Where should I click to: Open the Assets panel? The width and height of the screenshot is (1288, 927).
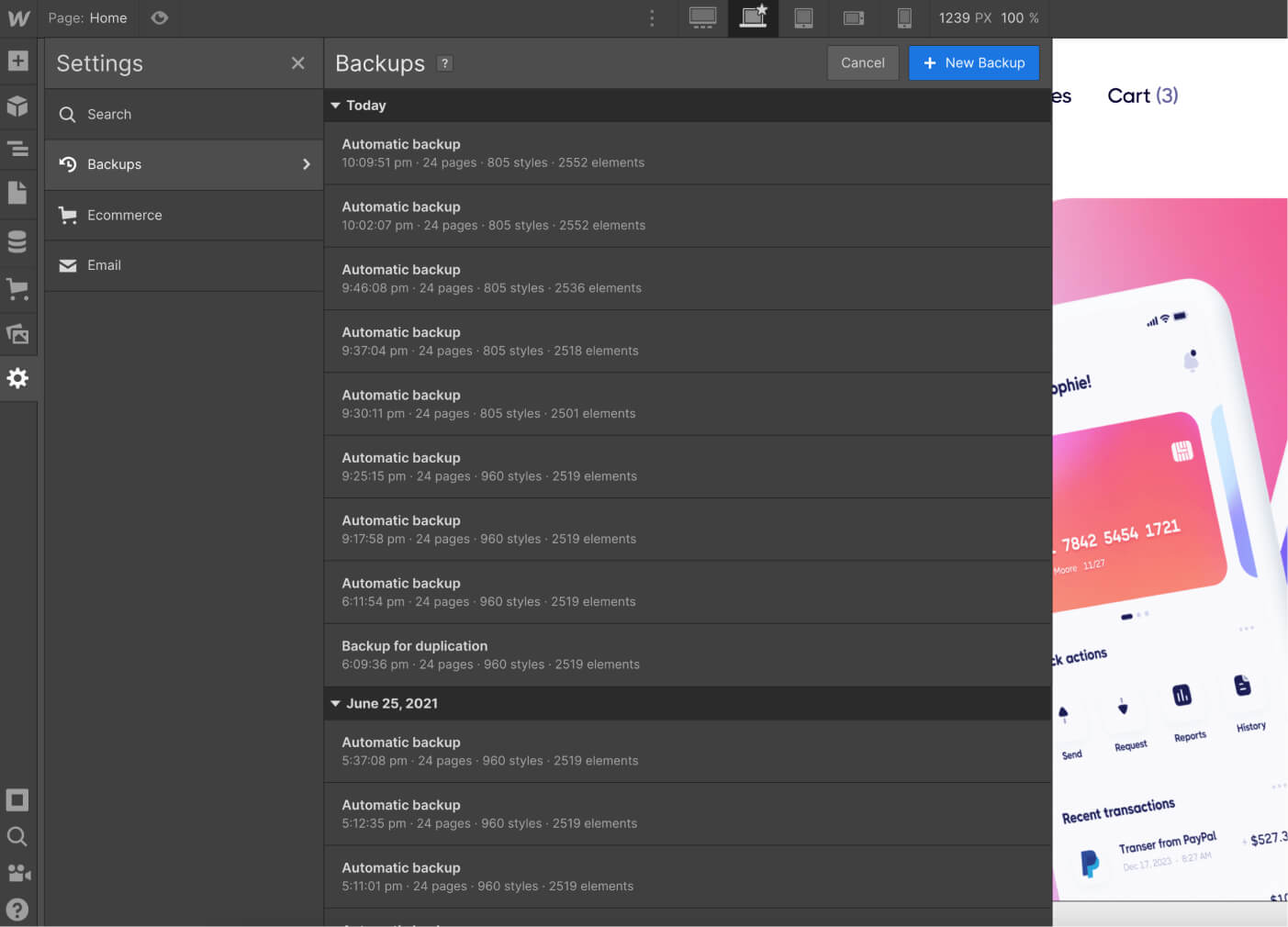coord(18,334)
